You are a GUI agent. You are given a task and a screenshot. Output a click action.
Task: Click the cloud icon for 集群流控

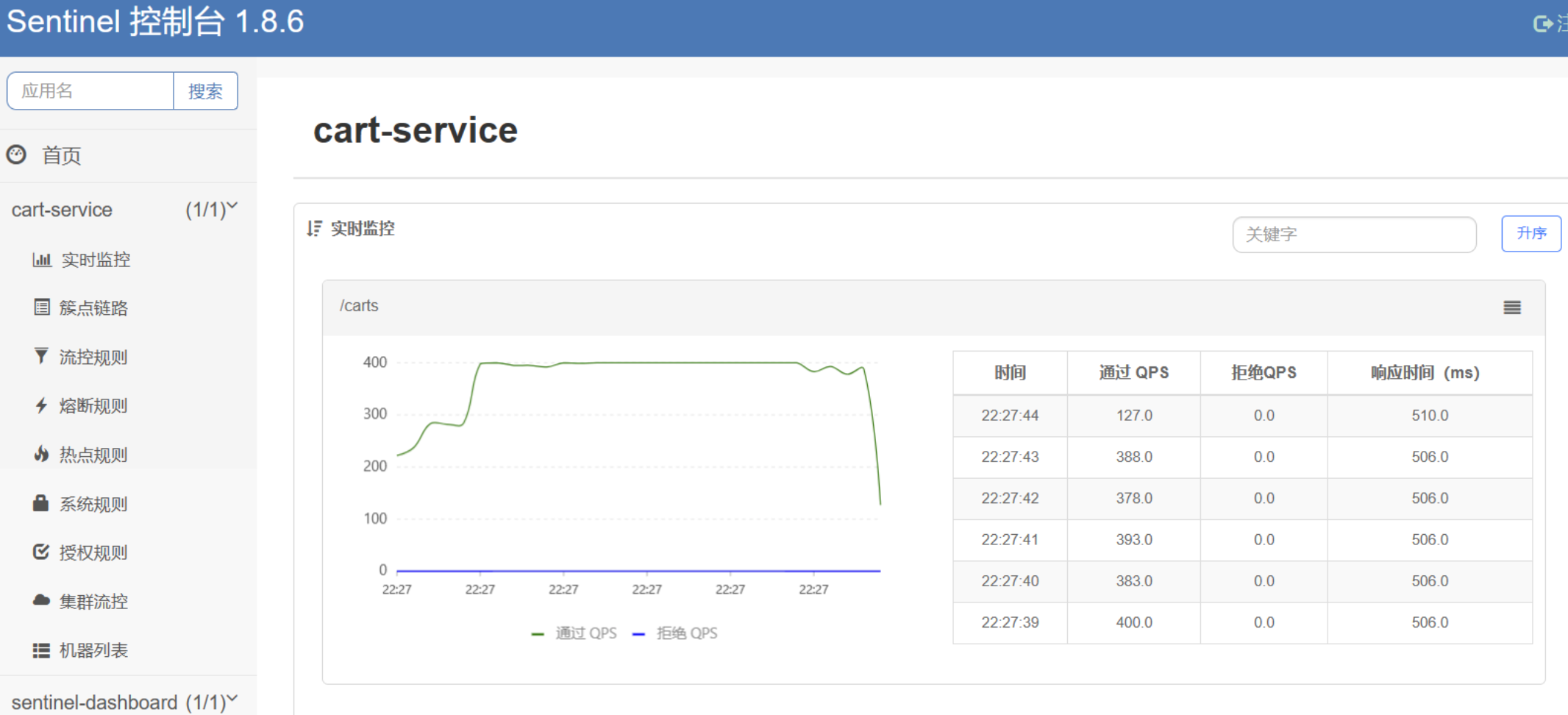[41, 601]
